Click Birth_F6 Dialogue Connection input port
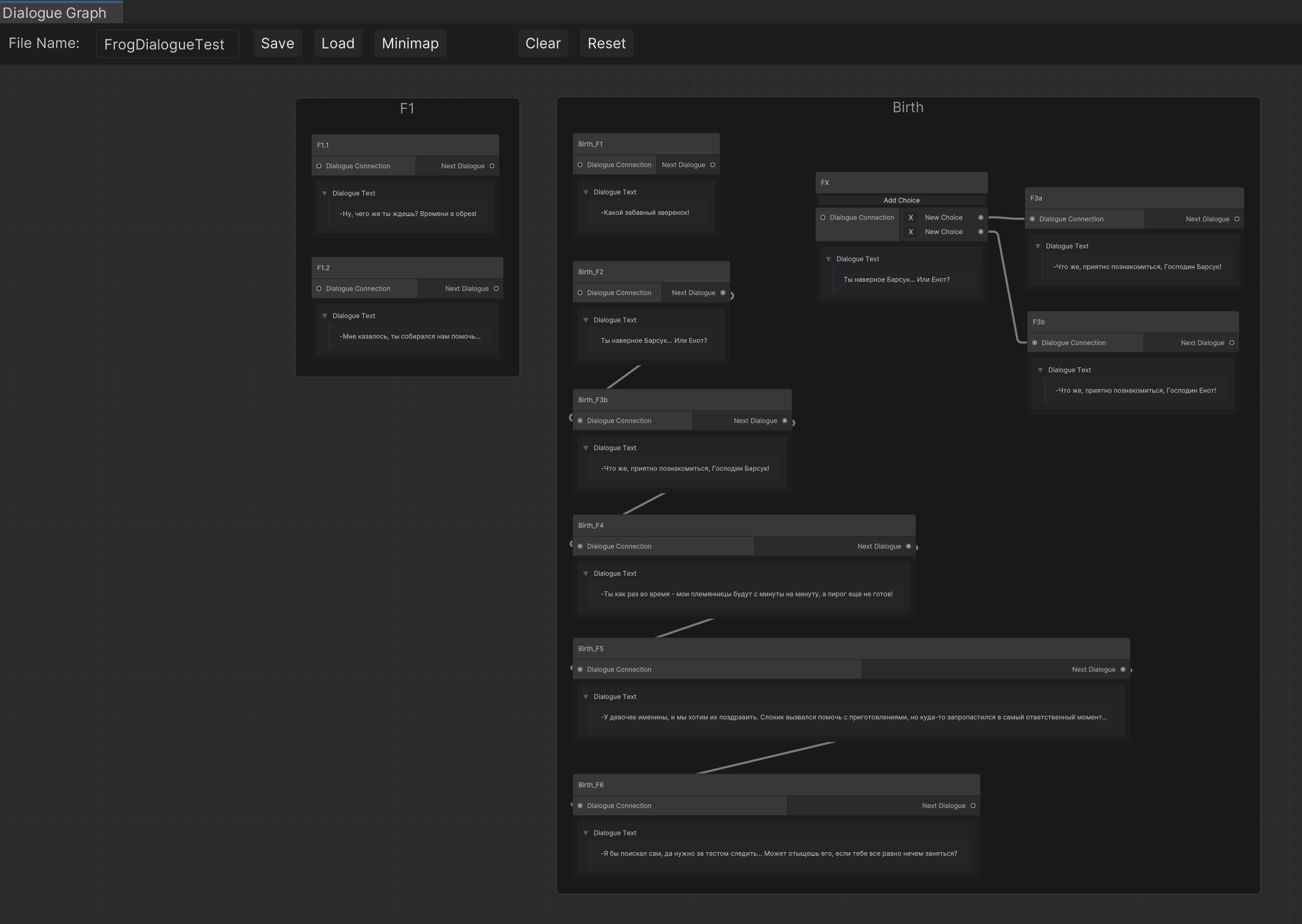 (580, 806)
